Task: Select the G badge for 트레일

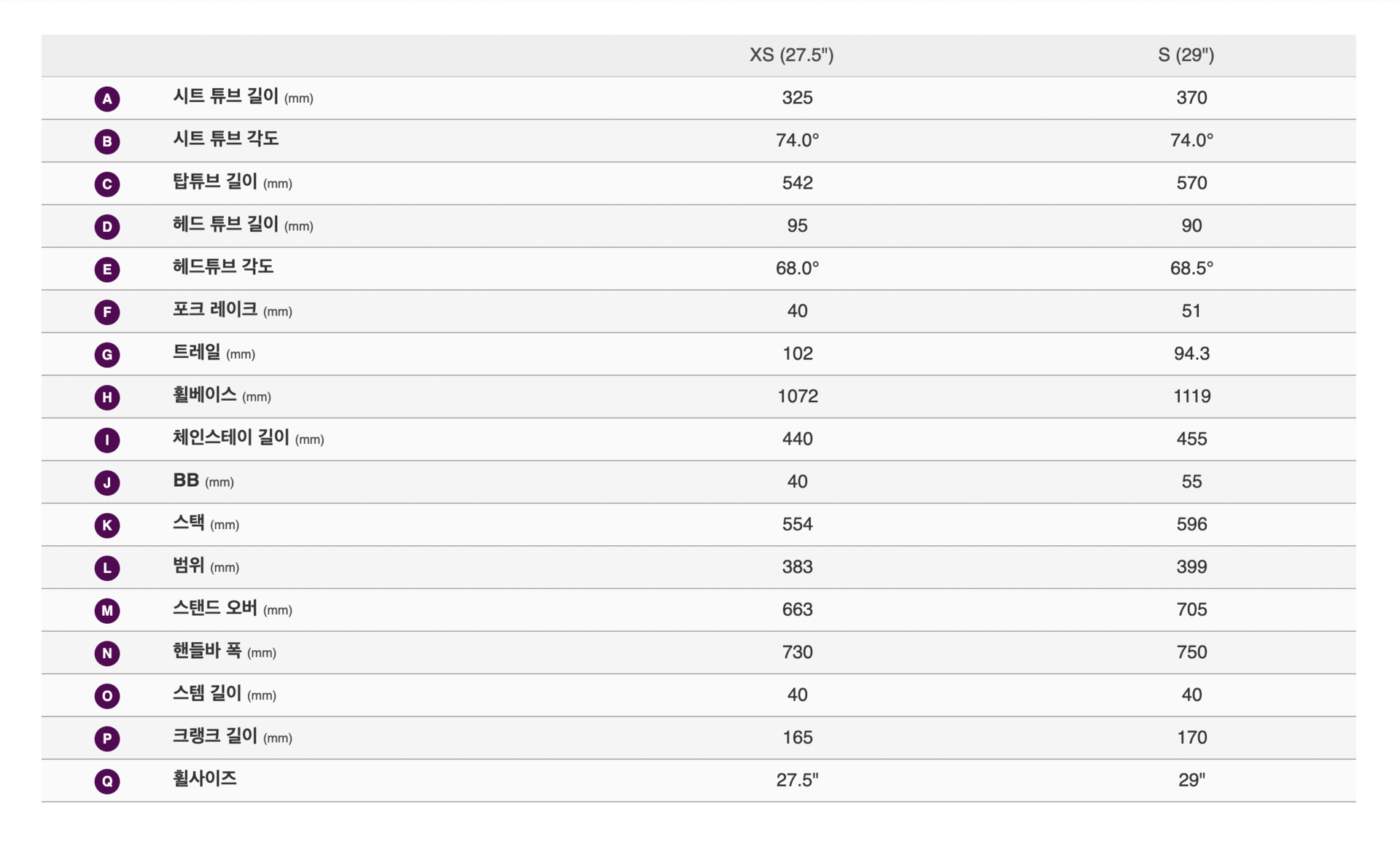Action: pyautogui.click(x=107, y=354)
